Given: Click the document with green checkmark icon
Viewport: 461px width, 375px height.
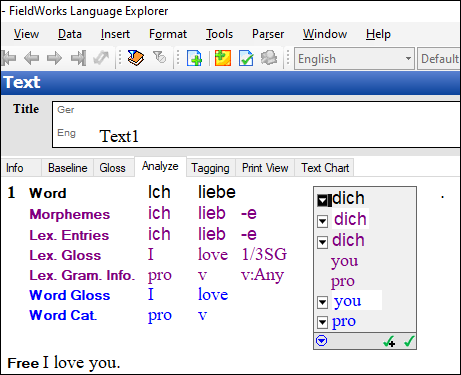Looking at the screenshot, I should (246, 58).
